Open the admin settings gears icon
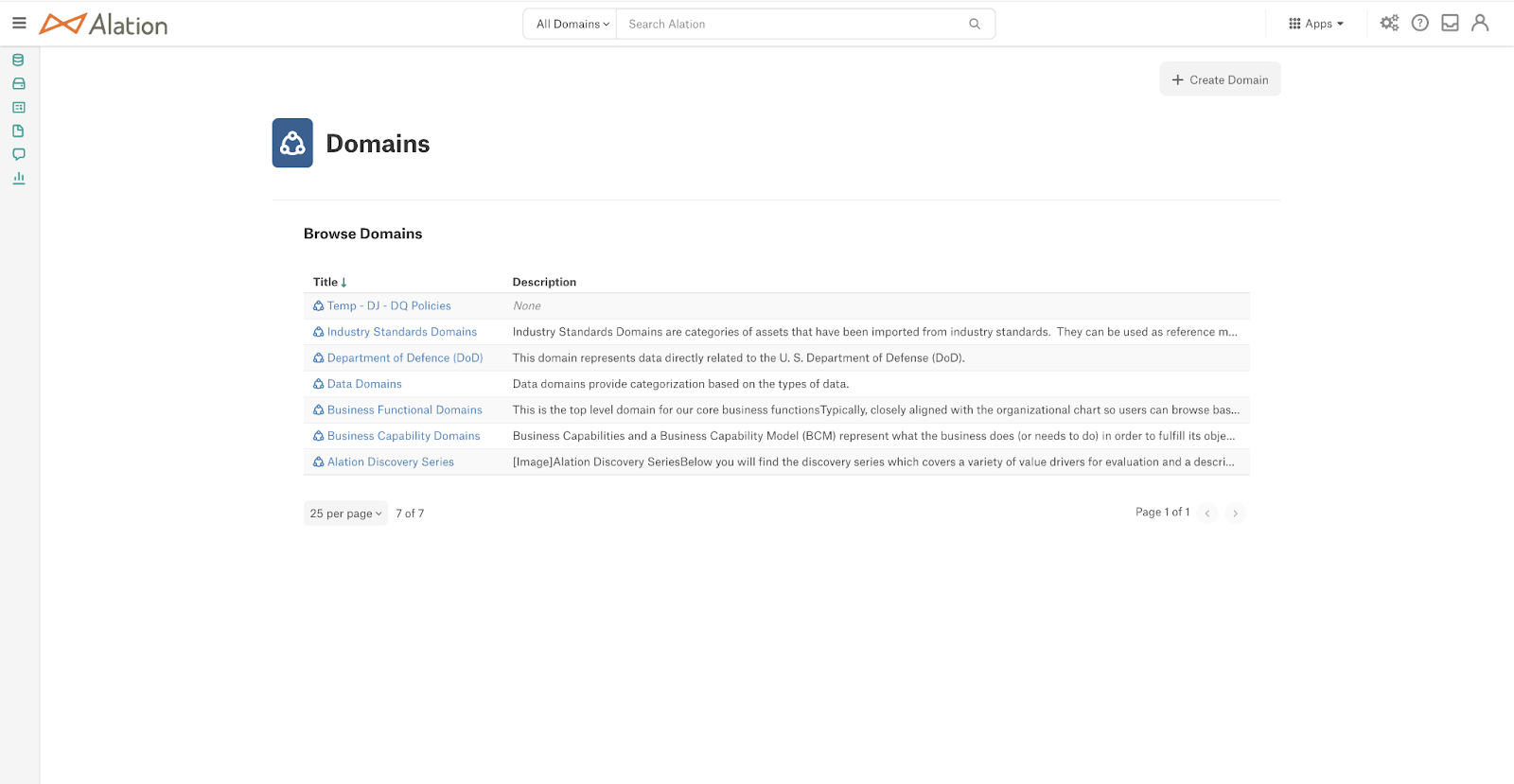1514x784 pixels. [x=1389, y=24]
